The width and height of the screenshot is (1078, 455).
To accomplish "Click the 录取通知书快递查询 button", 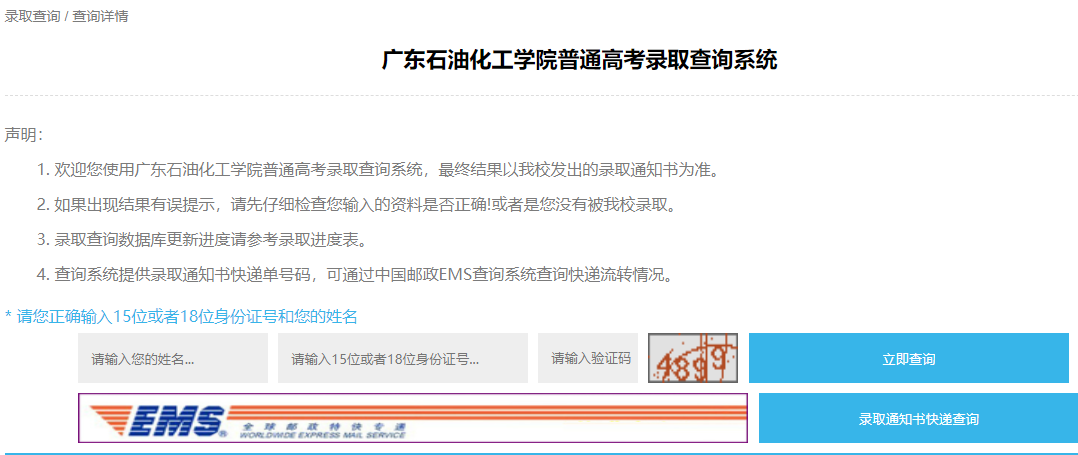I will click(918, 418).
